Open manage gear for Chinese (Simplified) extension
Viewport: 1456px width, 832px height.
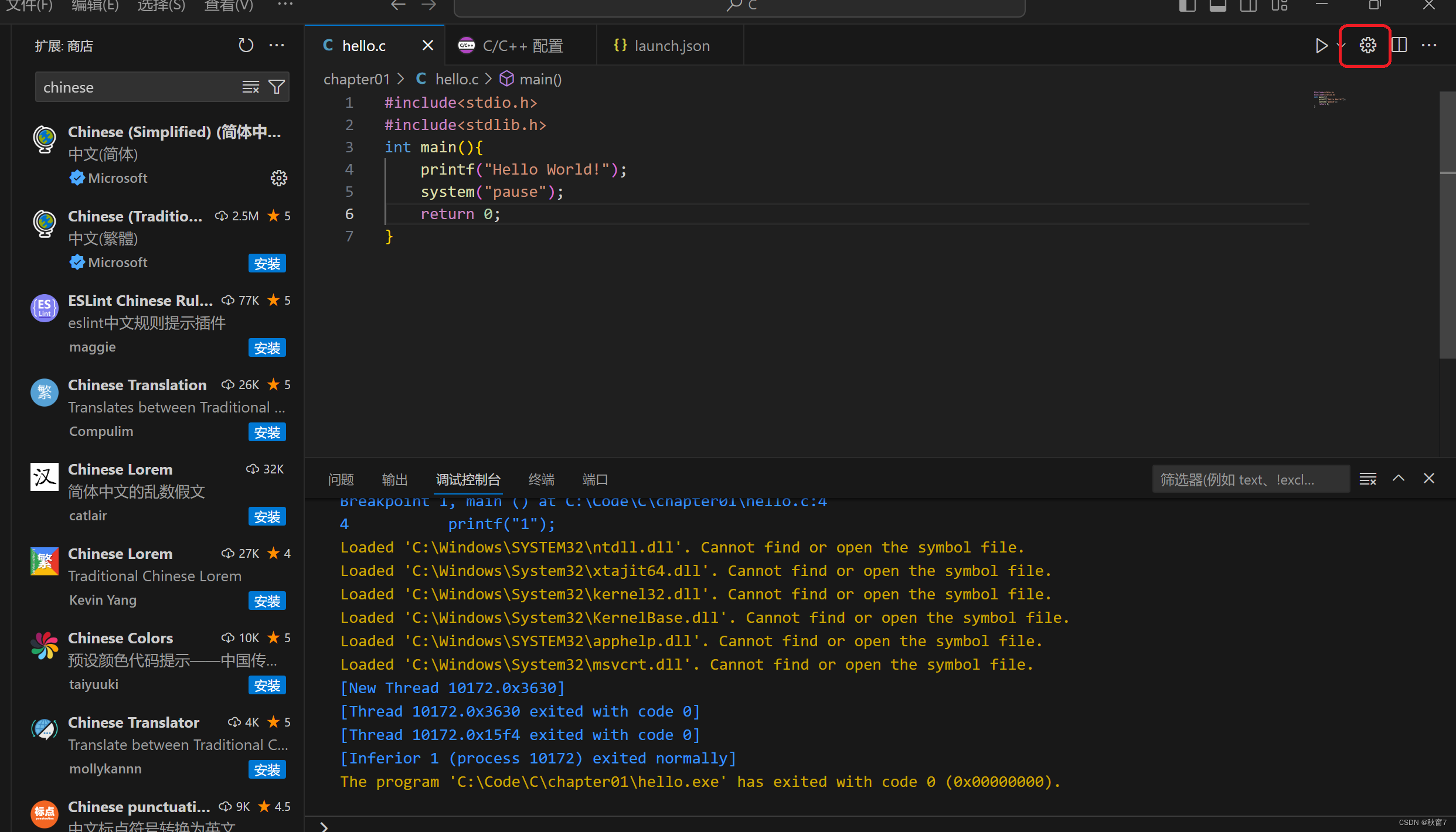coord(278,178)
